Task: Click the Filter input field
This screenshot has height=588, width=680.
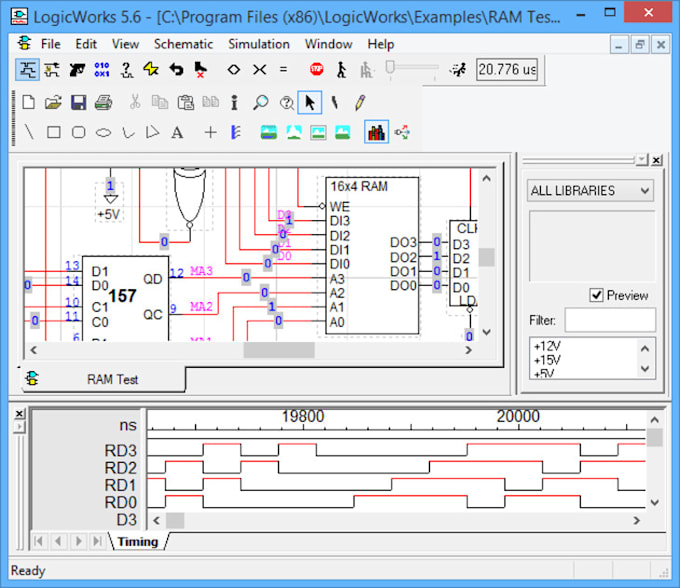Action: tap(610, 320)
